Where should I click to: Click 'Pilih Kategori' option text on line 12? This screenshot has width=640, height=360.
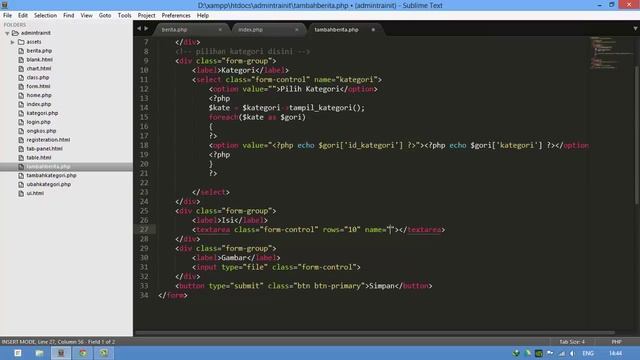pos(310,89)
